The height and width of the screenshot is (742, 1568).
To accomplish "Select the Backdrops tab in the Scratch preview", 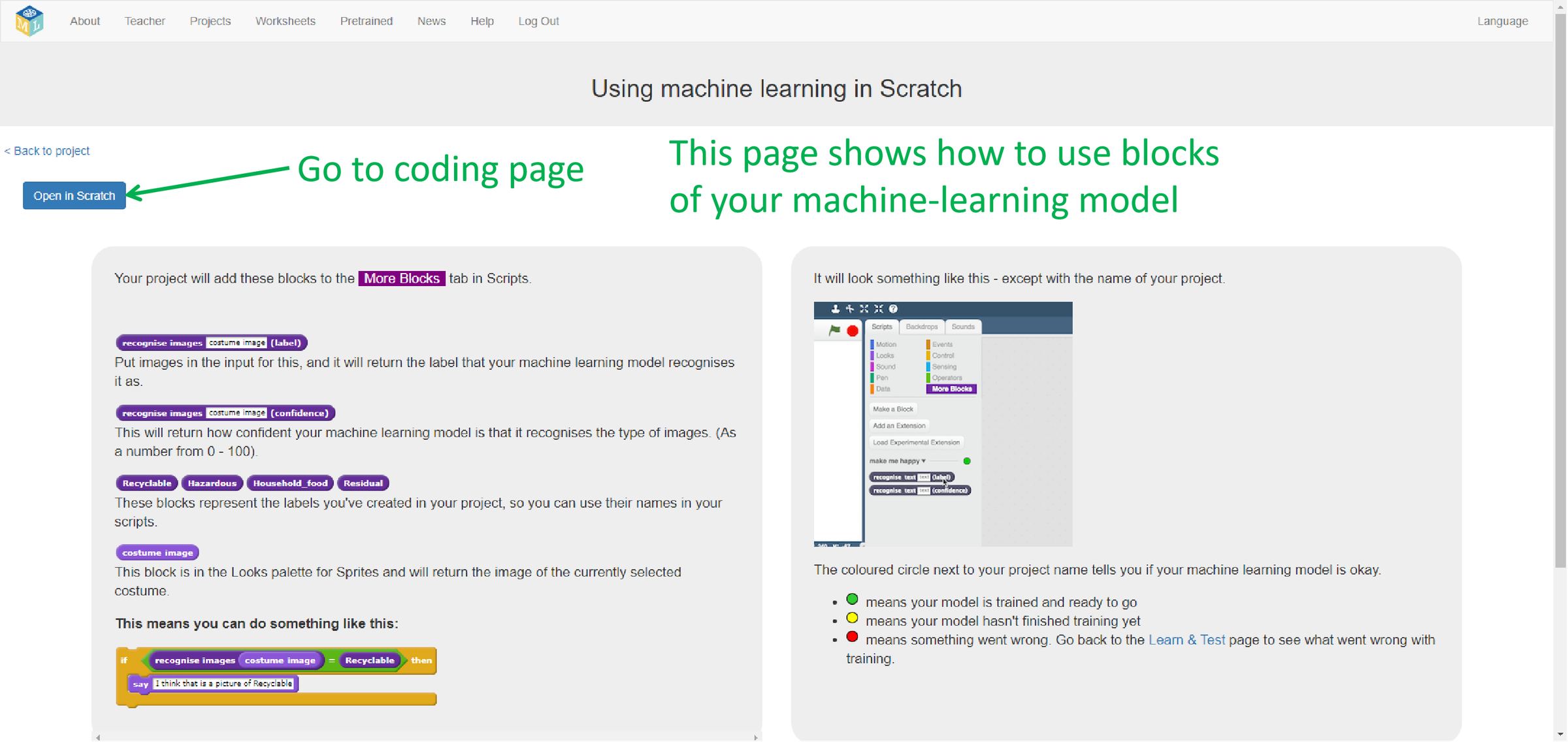I will pyautogui.click(x=921, y=327).
